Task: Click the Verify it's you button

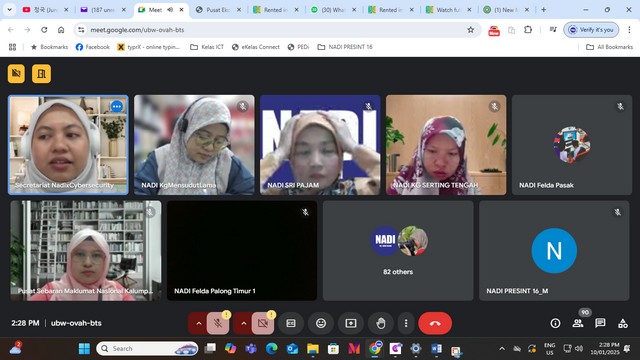Action: pyautogui.click(x=591, y=30)
